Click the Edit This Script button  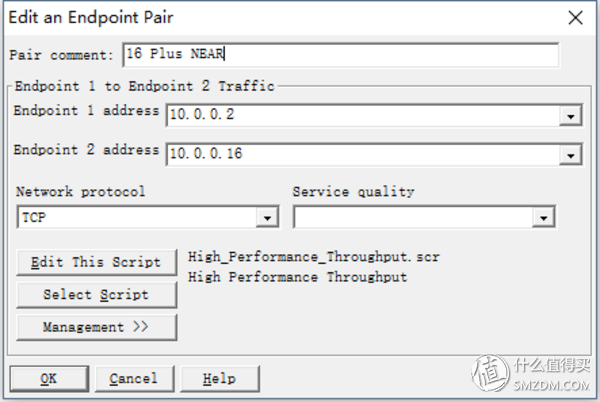pos(96,262)
